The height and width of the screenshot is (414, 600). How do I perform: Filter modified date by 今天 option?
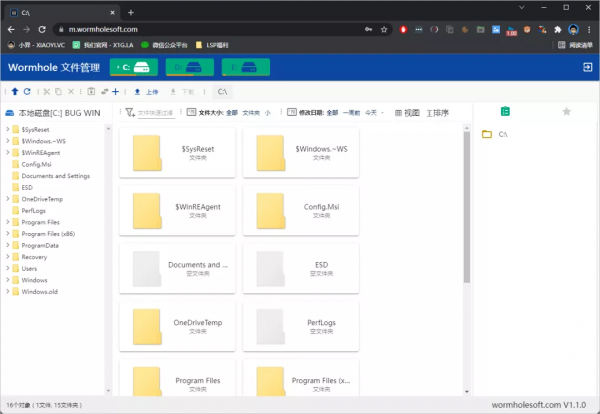click(373, 113)
